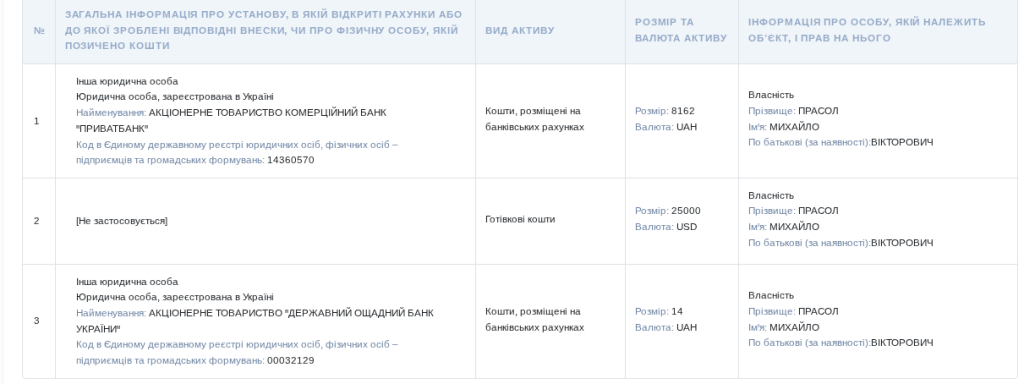Click ВІКТОРОВИЧ patronymic in the third row

point(902,343)
